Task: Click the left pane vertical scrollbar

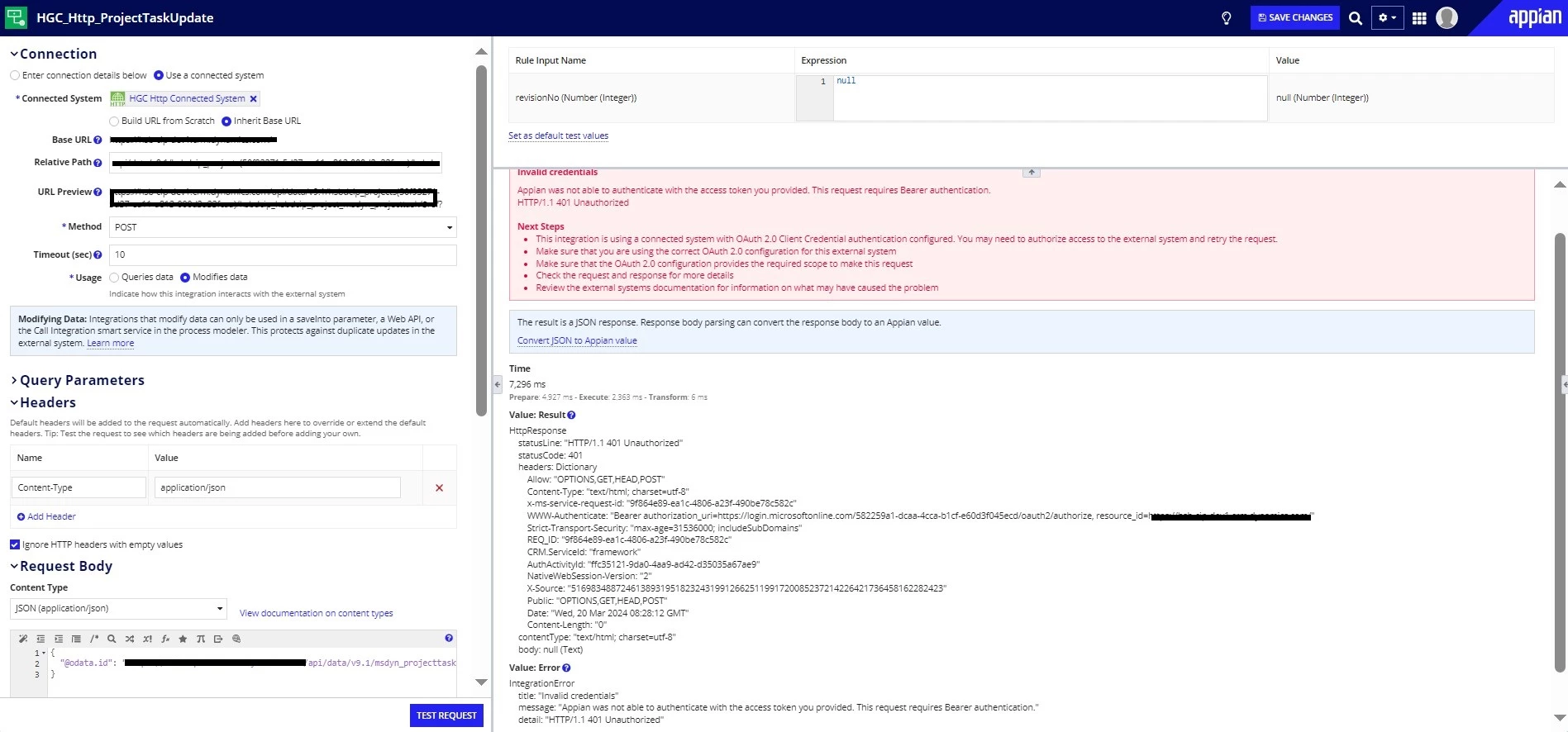Action: (481, 240)
